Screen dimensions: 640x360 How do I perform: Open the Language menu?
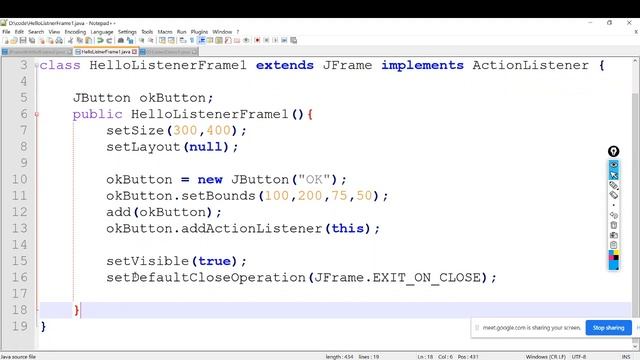point(102,32)
